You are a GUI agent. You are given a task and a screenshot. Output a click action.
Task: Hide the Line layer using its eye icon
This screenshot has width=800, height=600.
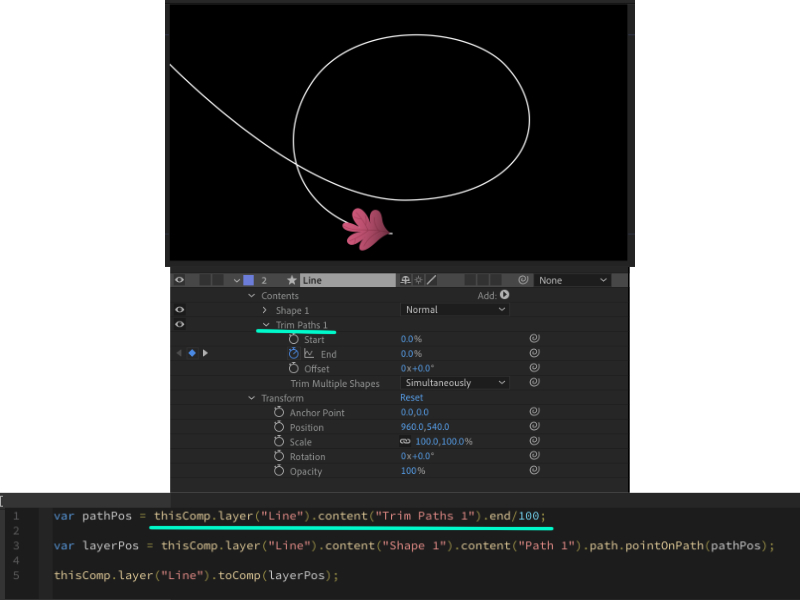pos(180,280)
